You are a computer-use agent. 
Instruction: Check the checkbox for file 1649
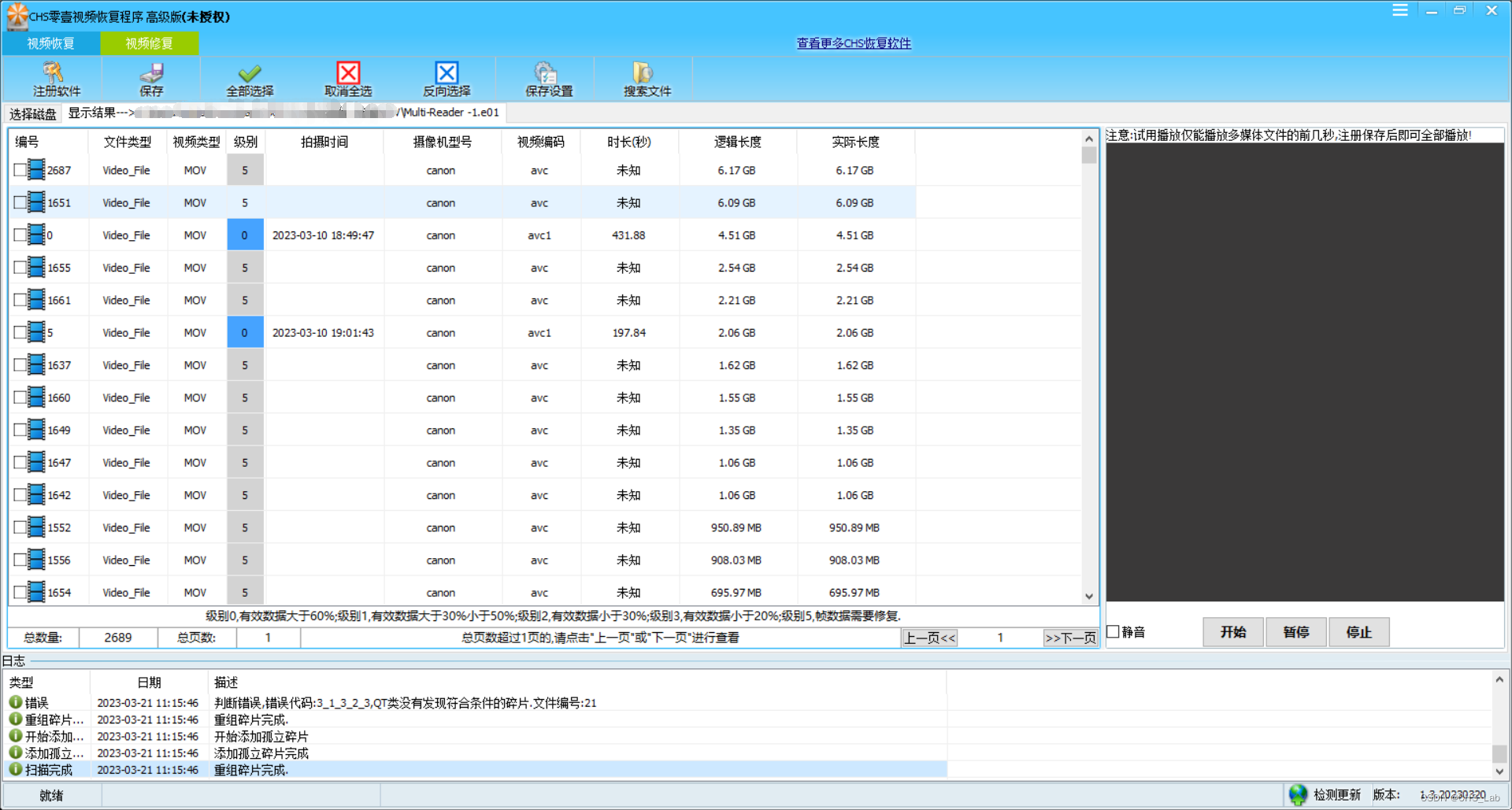[20, 430]
